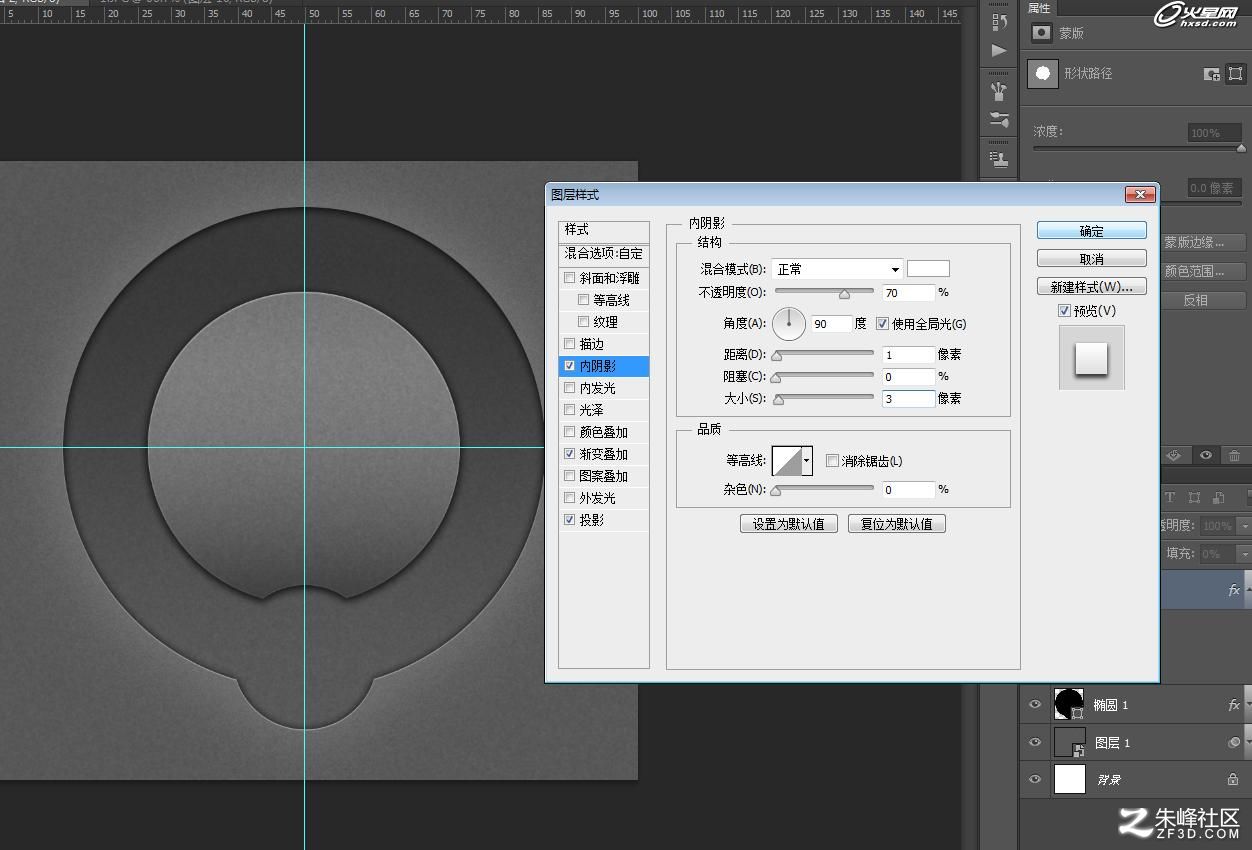Viewport: 1252px width, 850px height.
Task: Hide the 背景 layer
Action: tap(1035, 779)
